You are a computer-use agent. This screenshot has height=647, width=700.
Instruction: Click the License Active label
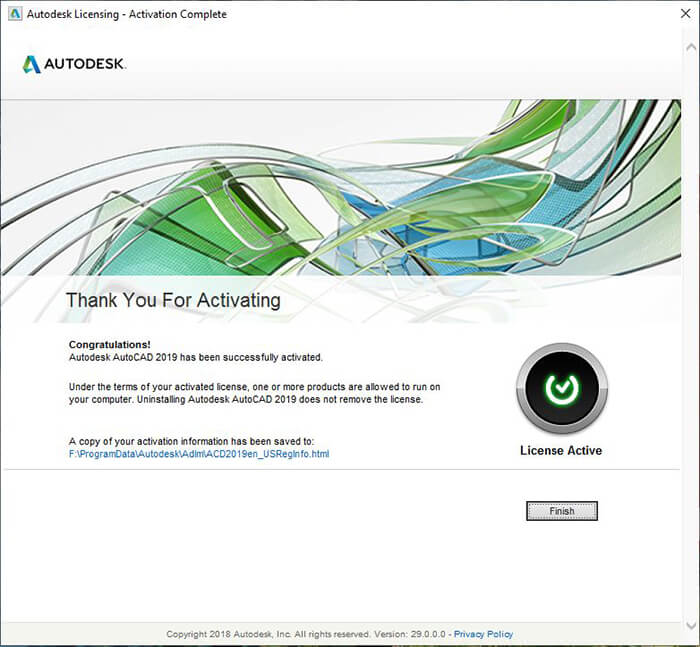point(561,451)
